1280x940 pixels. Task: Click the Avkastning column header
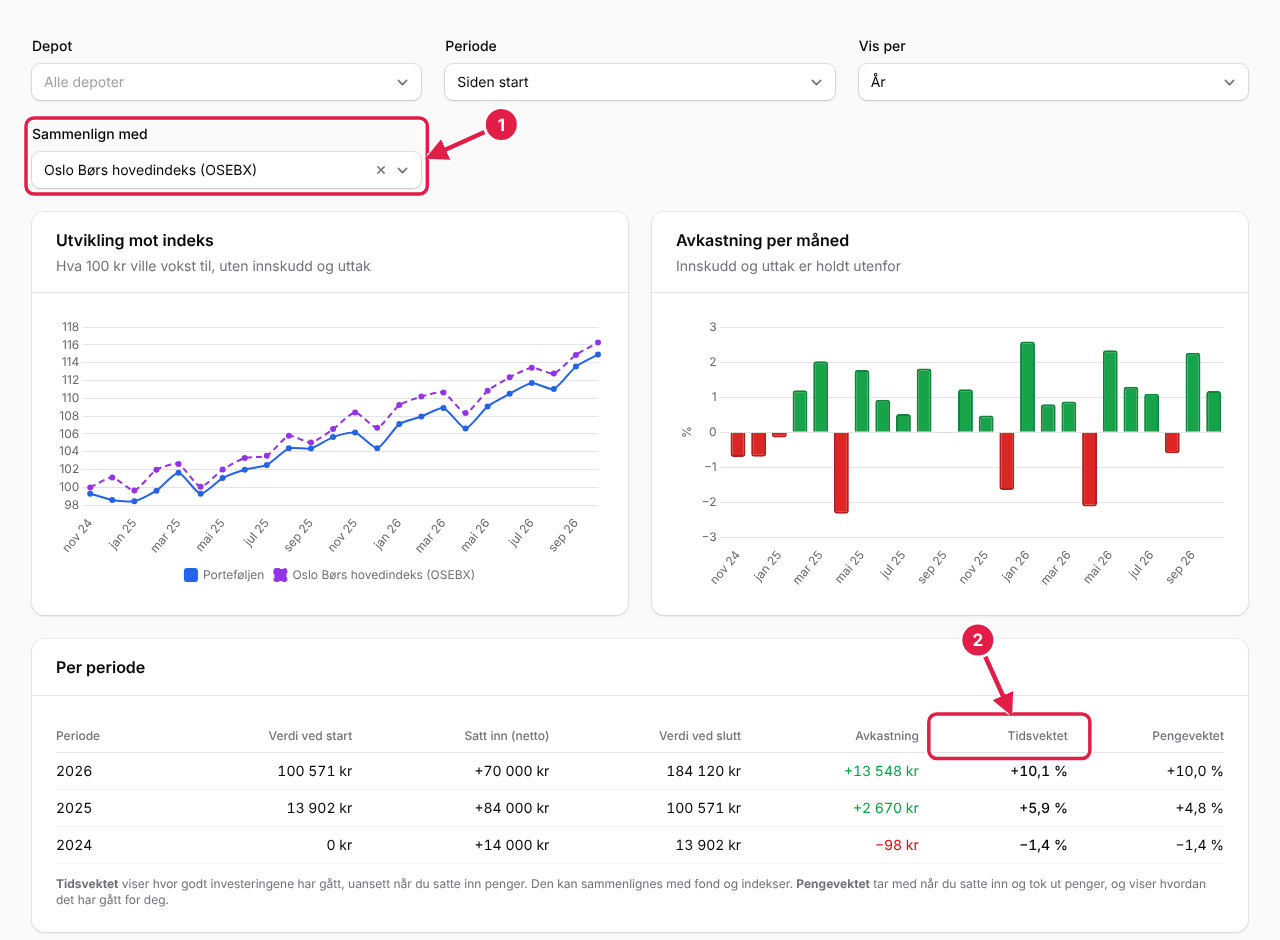[887, 736]
